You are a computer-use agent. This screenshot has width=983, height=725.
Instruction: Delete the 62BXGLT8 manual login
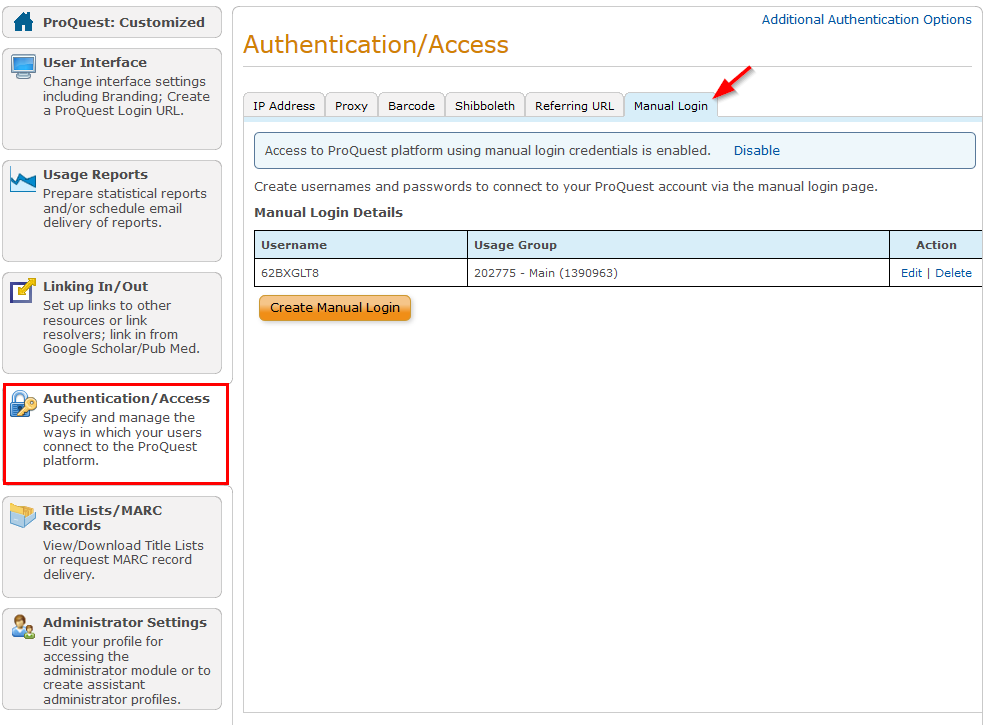point(953,272)
